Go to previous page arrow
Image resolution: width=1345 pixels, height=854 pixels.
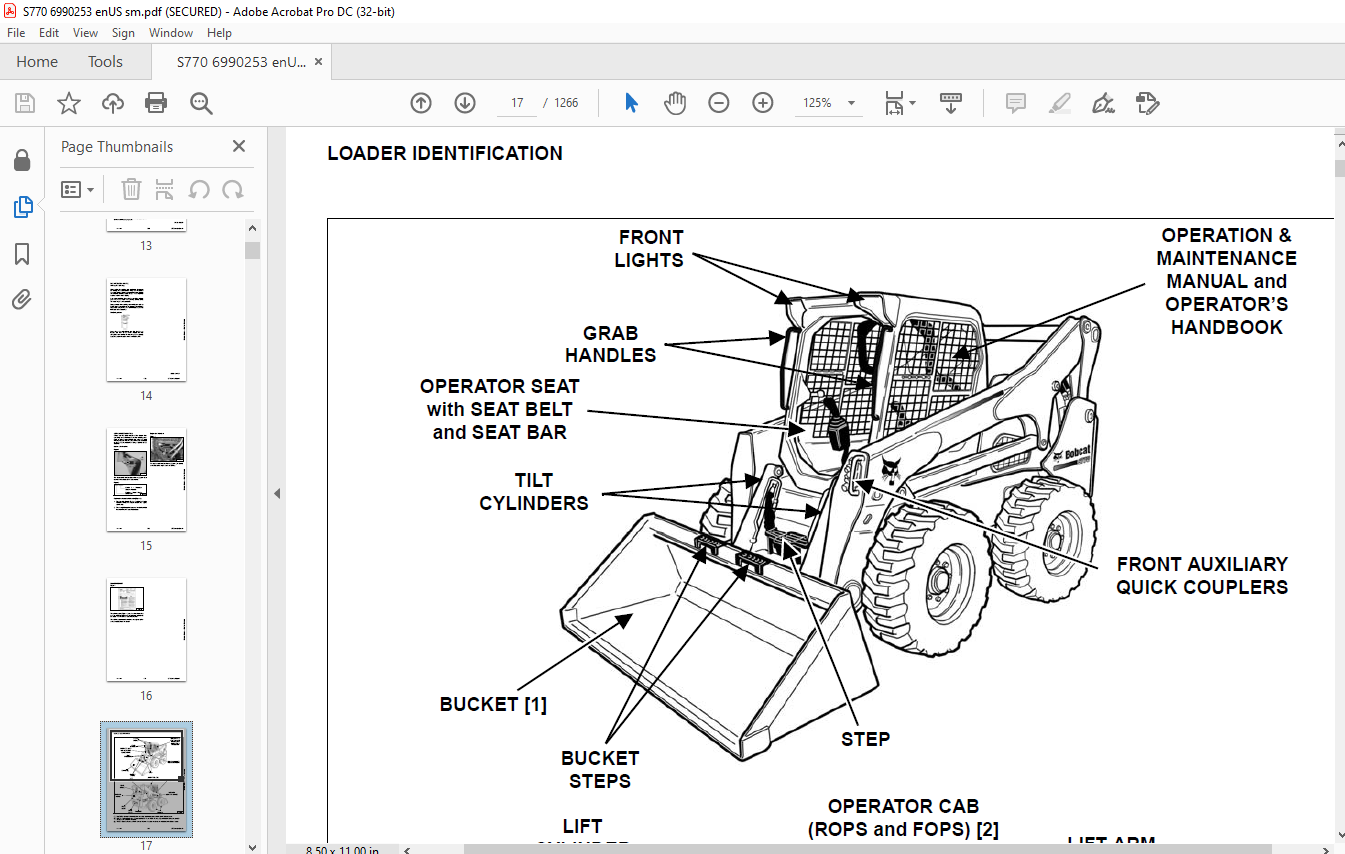[421, 103]
